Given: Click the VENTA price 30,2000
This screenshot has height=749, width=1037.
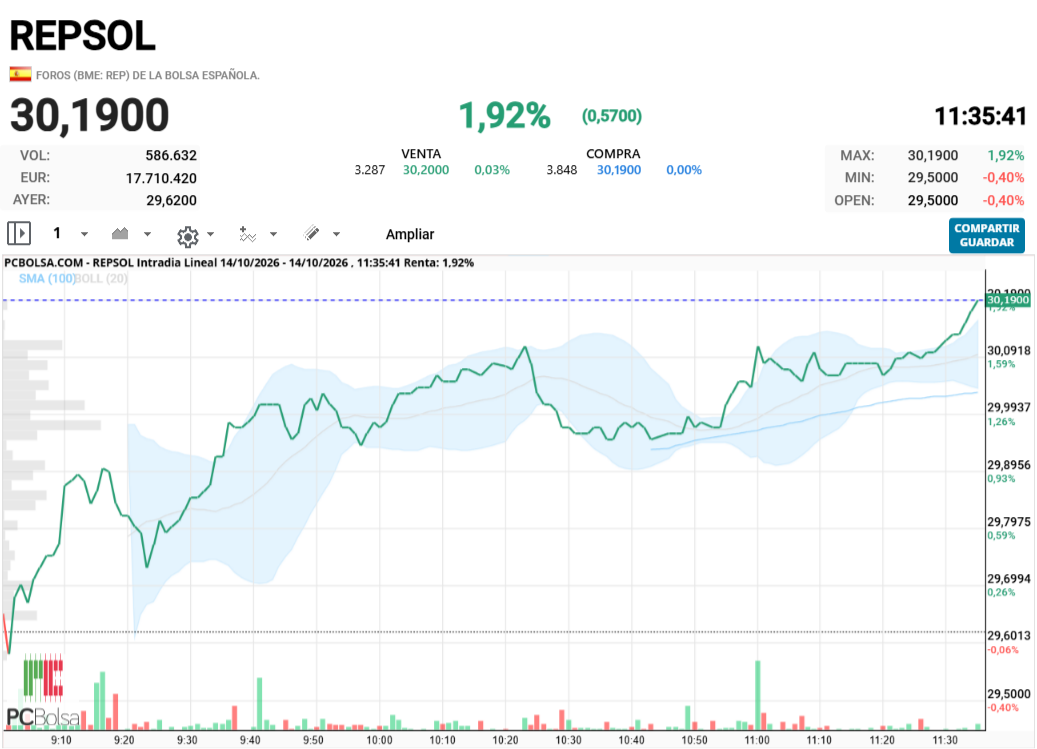Looking at the screenshot, I should click(x=426, y=170).
